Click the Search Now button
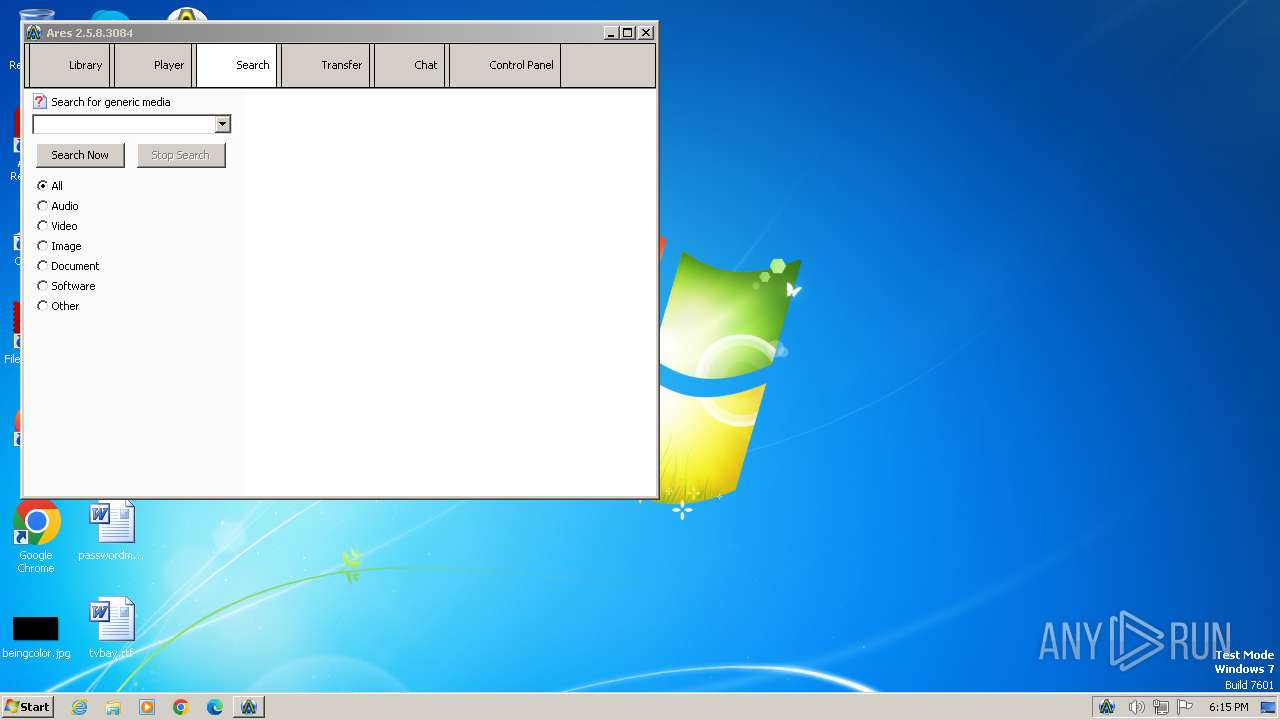Screen dimensions: 1280x720 coord(80,155)
